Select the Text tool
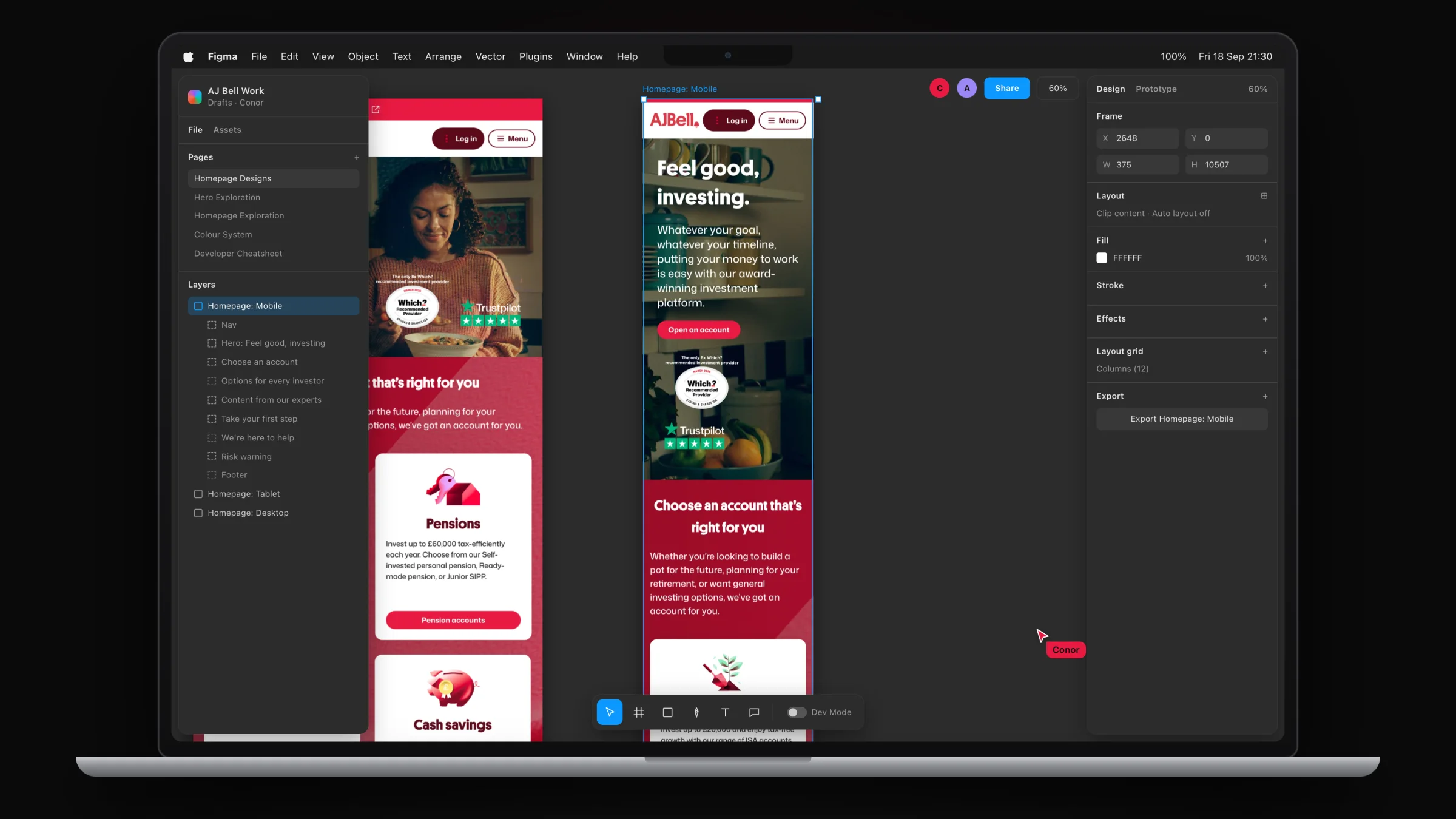Viewport: 1456px width, 819px height. [725, 712]
